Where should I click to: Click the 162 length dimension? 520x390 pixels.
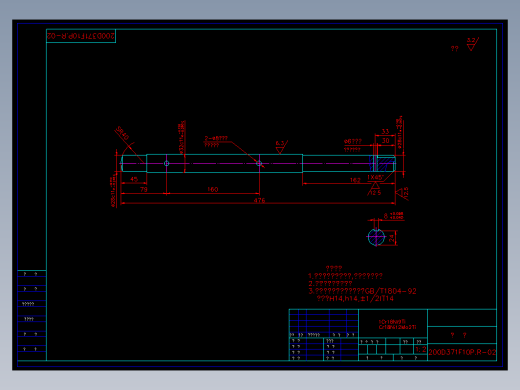355,180
